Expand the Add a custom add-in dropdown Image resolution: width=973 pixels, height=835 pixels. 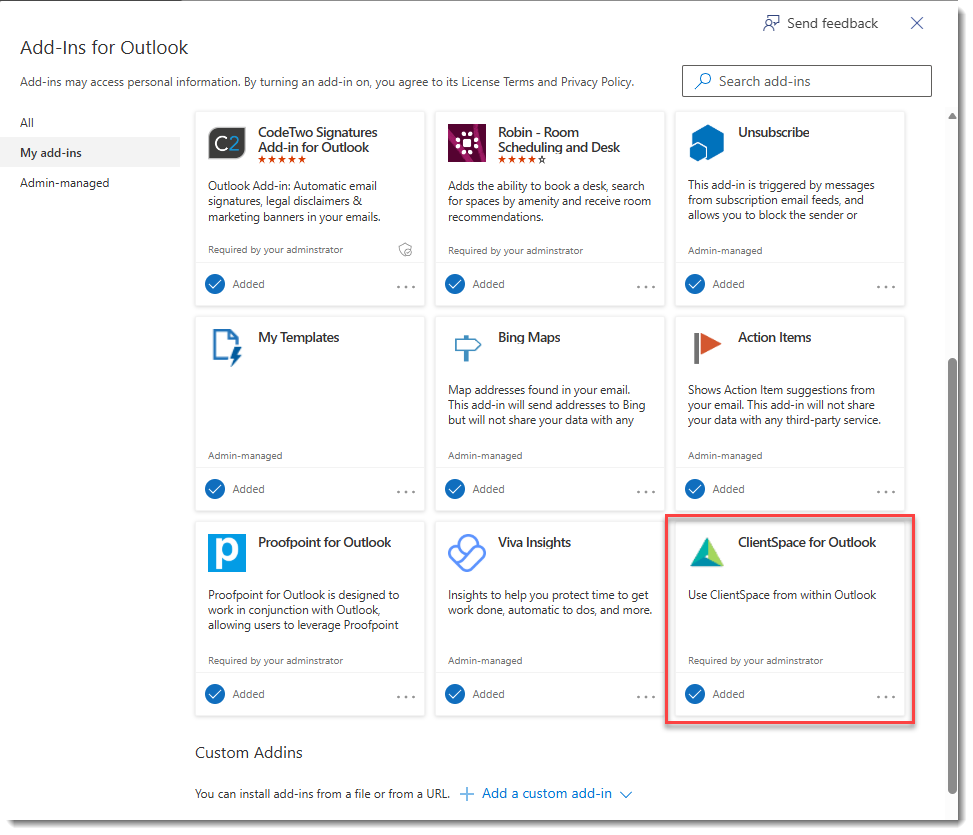[627, 794]
